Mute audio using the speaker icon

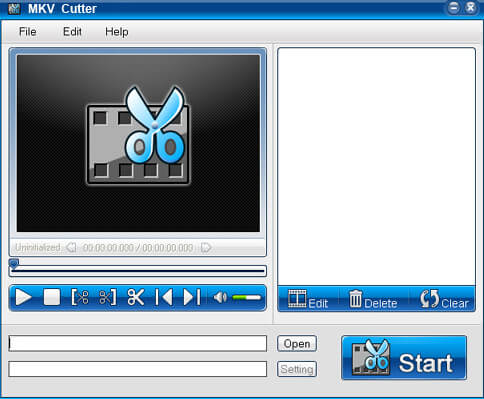click(220, 297)
